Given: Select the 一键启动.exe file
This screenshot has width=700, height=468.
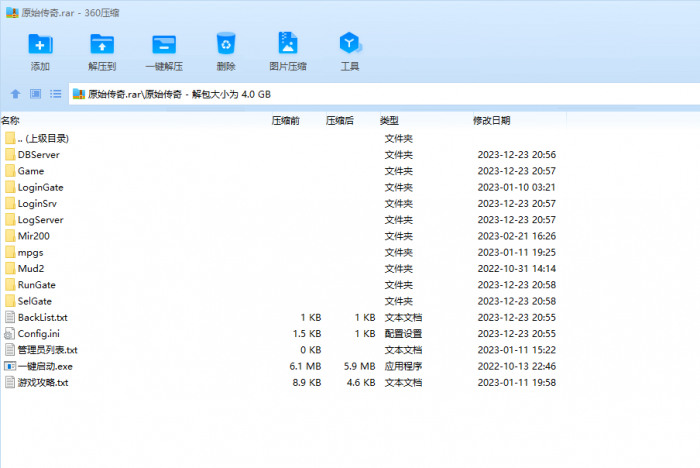Looking at the screenshot, I should pyautogui.click(x=45, y=366).
